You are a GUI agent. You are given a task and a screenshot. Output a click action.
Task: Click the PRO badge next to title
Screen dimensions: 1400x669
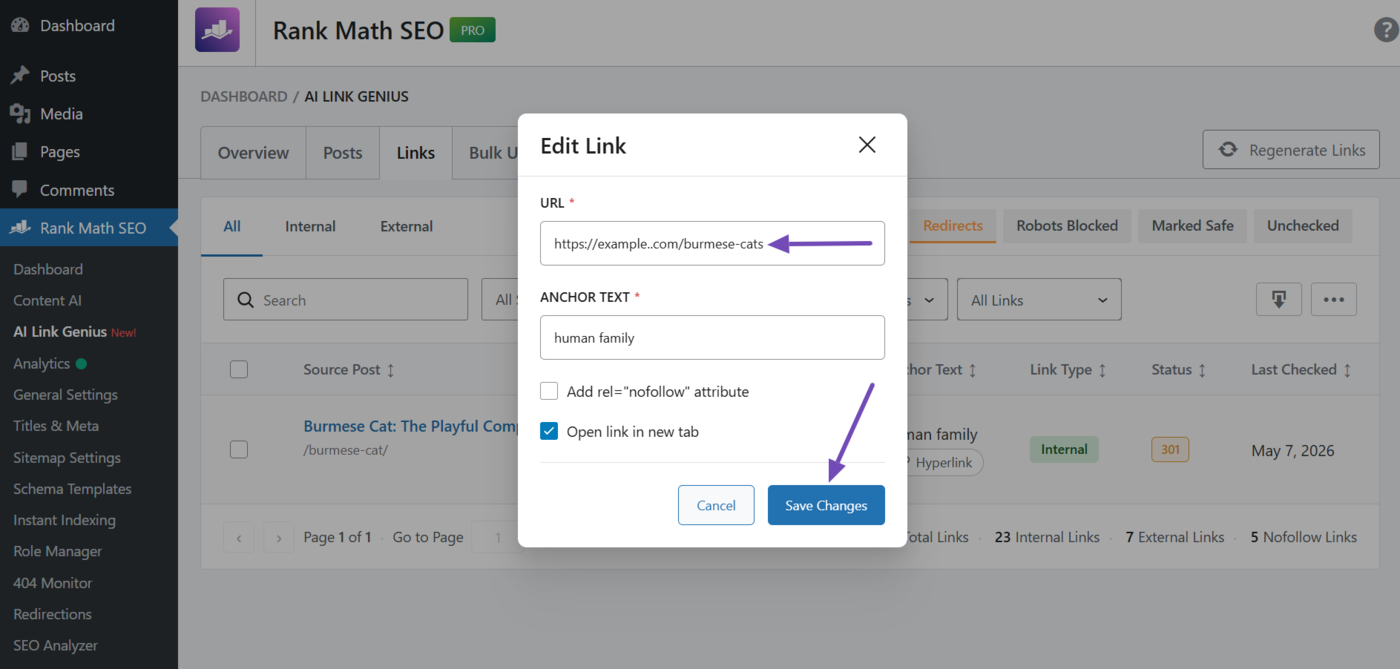[x=473, y=30]
